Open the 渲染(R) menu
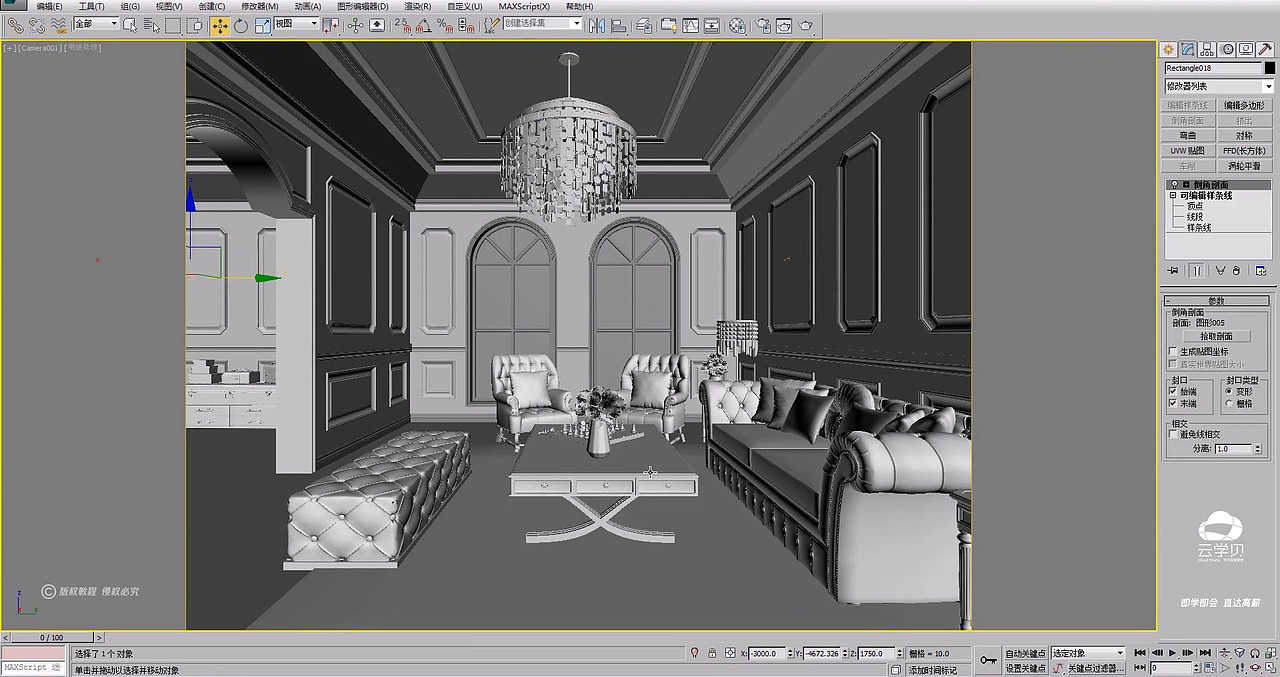Image resolution: width=1280 pixels, height=677 pixels. (x=418, y=6)
